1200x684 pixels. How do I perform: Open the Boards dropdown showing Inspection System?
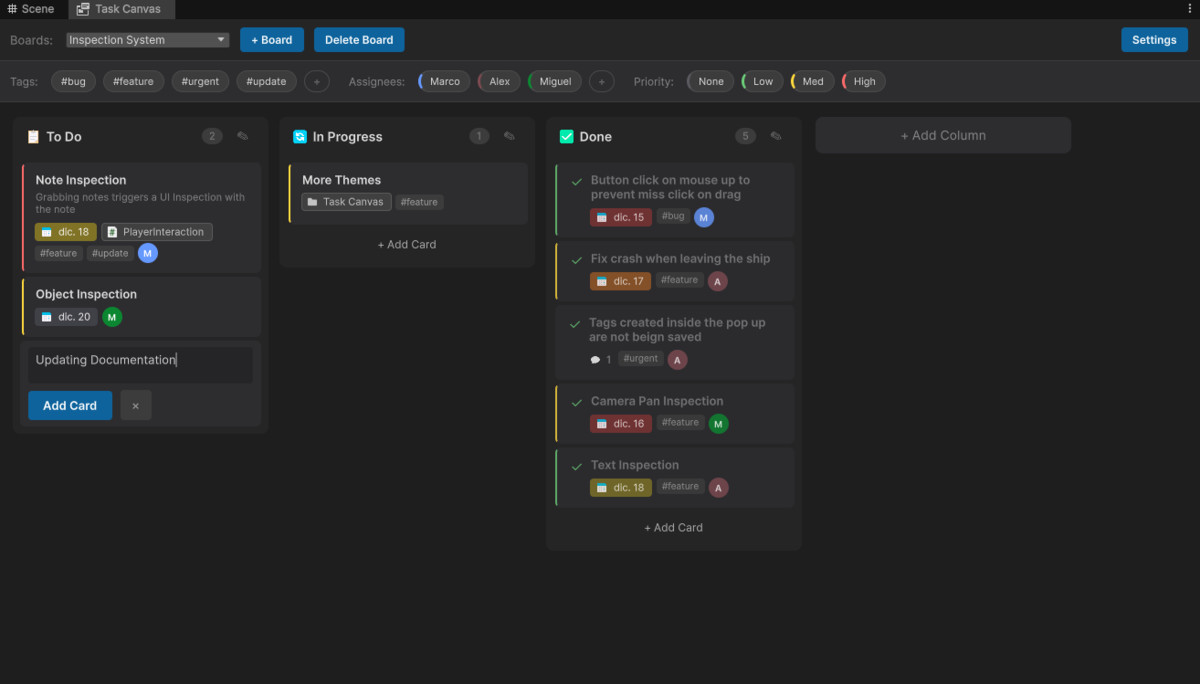click(x=146, y=39)
